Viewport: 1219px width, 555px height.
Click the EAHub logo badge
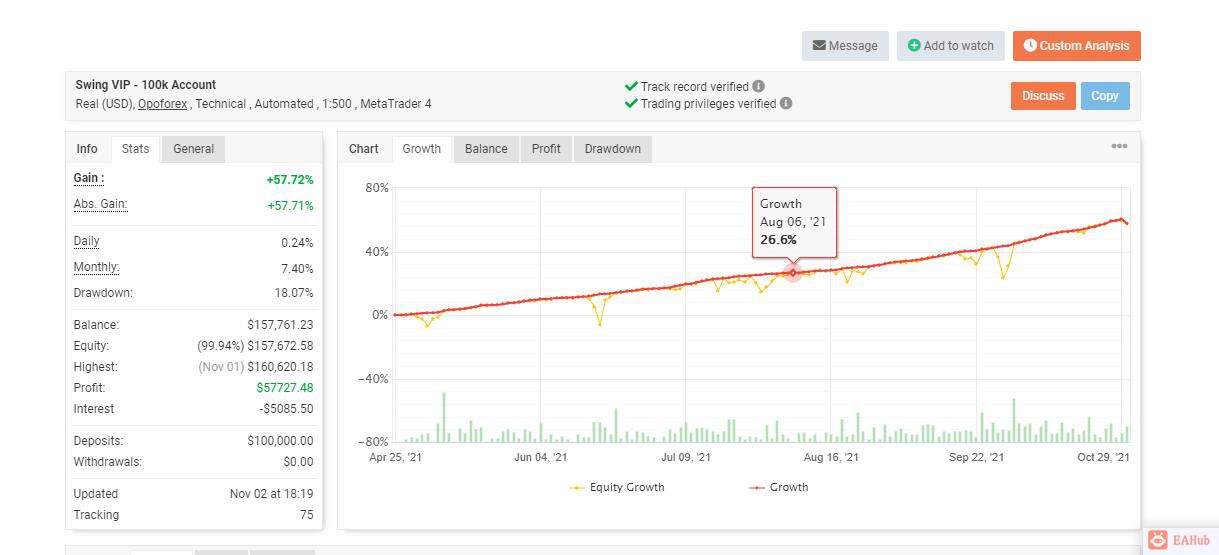click(x=1180, y=540)
